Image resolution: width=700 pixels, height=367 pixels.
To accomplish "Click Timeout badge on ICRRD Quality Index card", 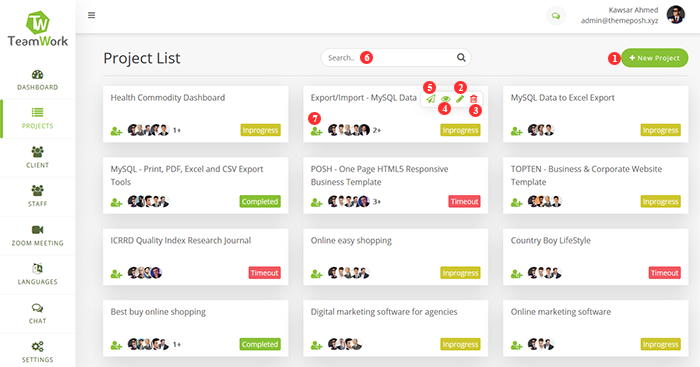I will click(264, 273).
